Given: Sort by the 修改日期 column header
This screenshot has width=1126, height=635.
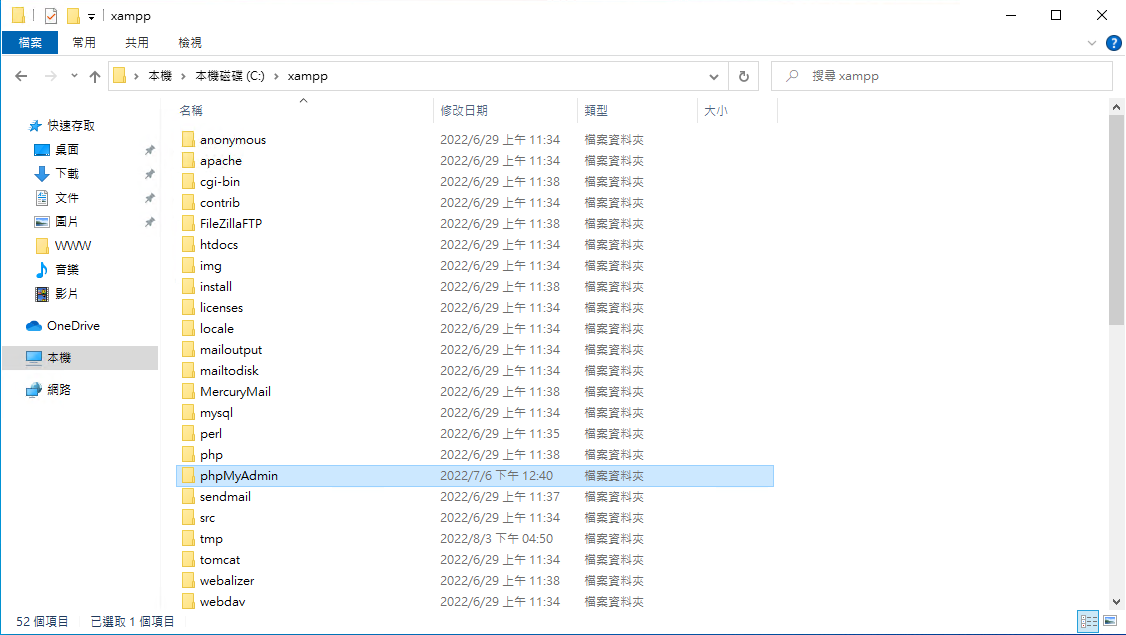Looking at the screenshot, I should coord(464,111).
